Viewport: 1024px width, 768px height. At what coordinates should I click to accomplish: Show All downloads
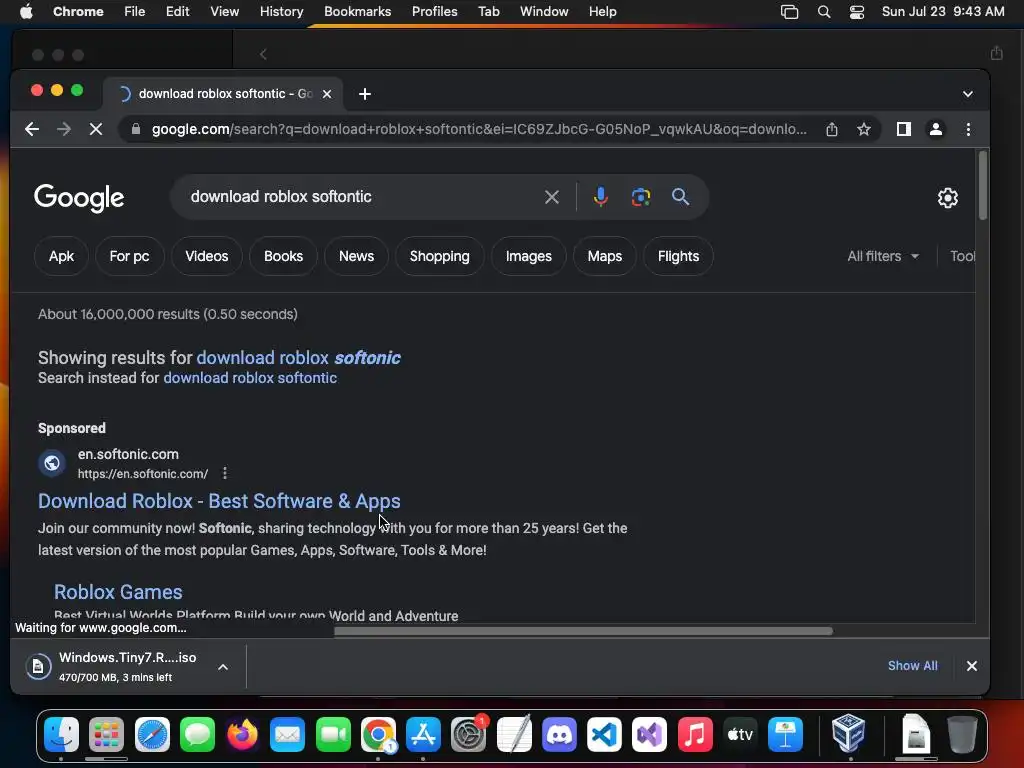(x=912, y=665)
